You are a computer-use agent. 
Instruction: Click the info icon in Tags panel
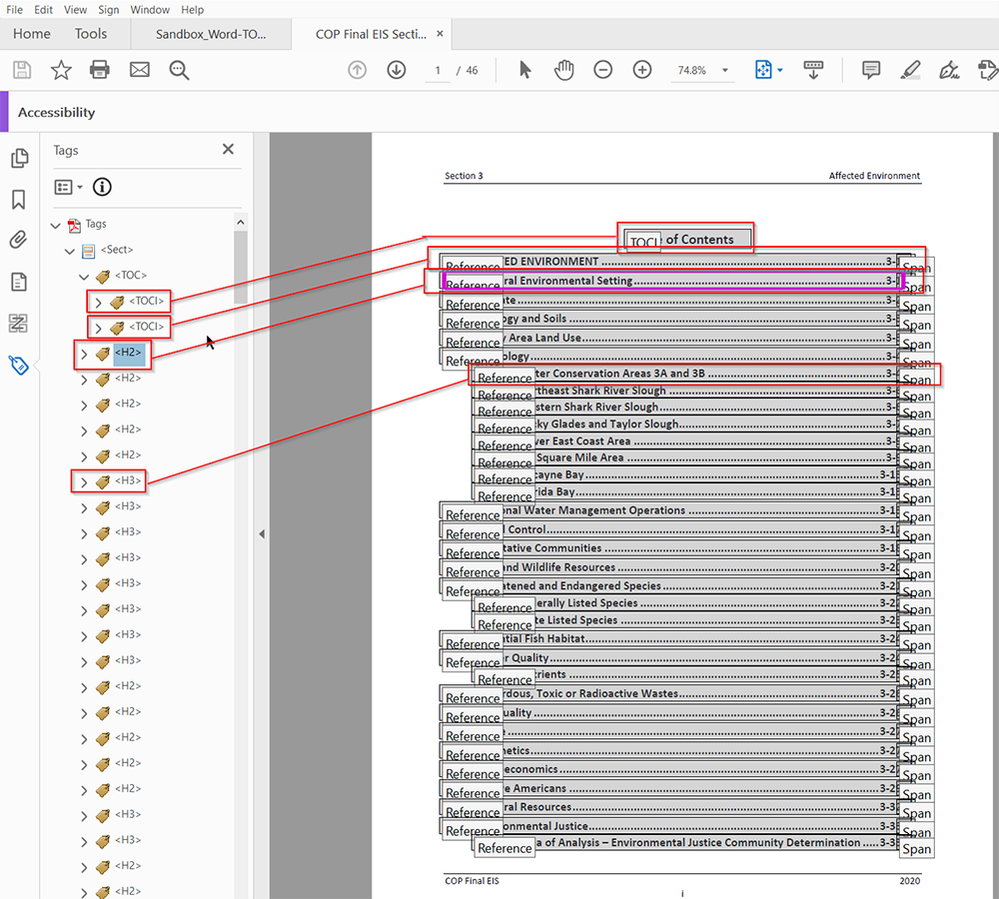102,187
